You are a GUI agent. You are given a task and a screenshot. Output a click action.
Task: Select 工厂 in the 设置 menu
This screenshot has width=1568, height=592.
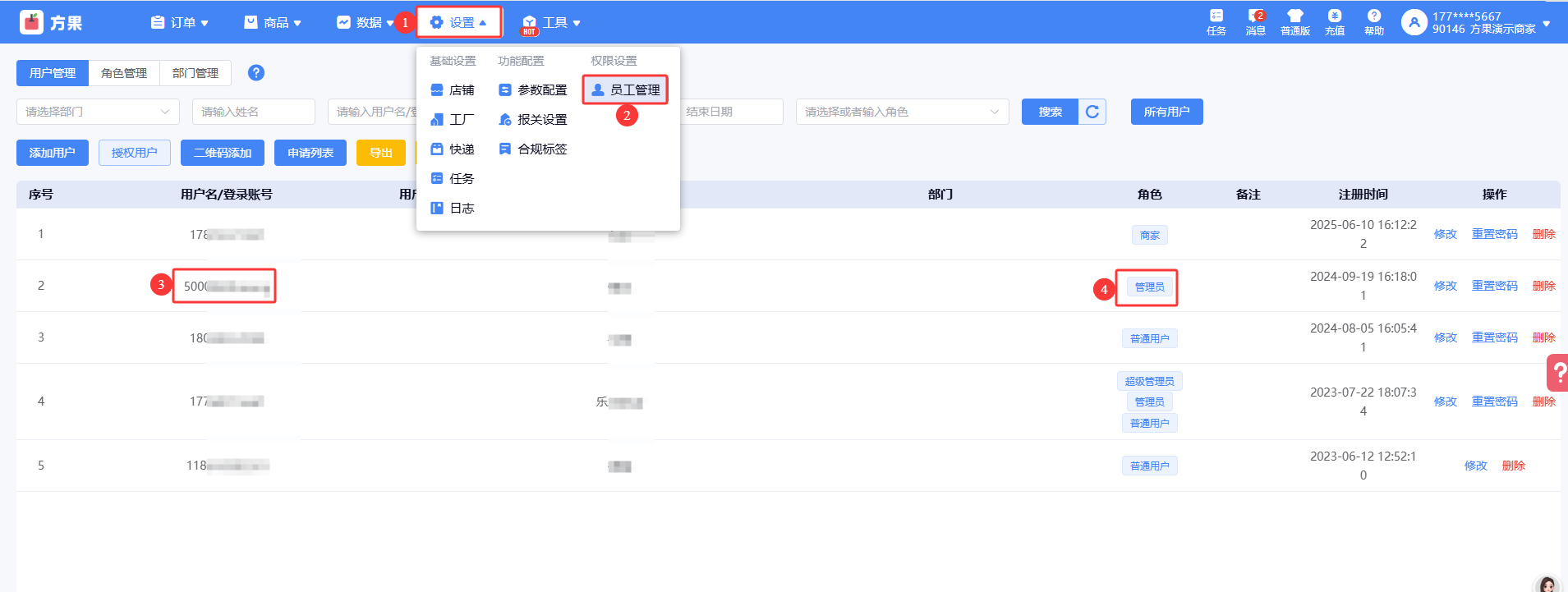453,120
